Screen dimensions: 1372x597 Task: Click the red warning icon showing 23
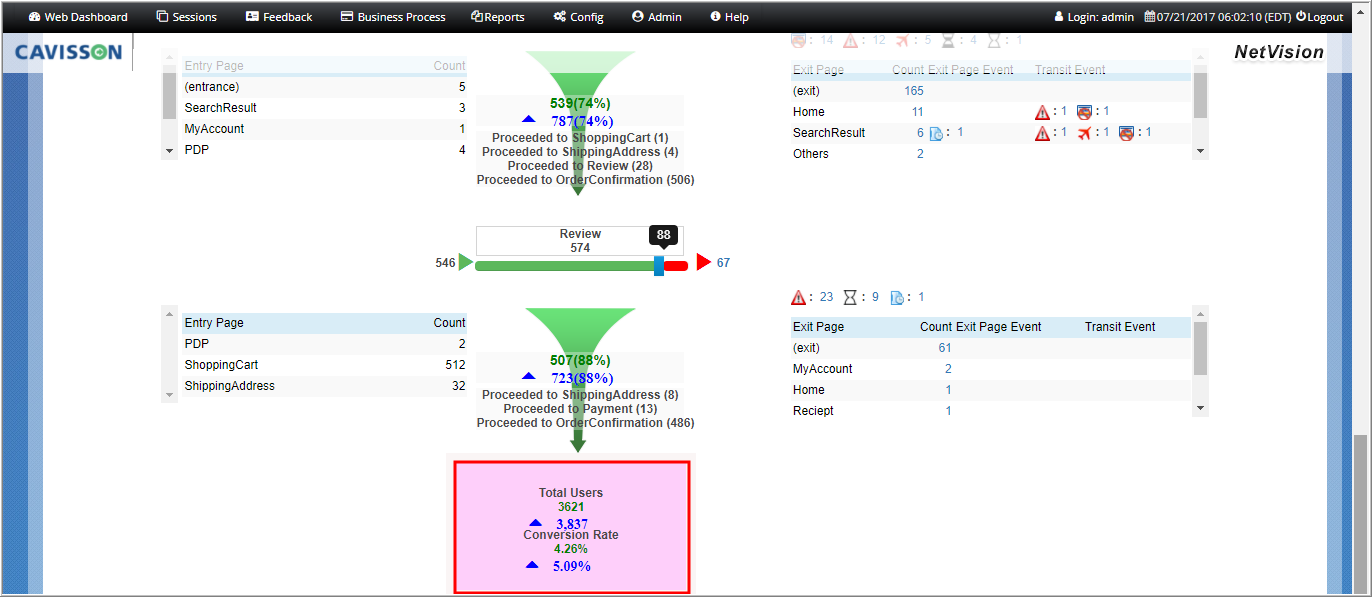click(798, 297)
